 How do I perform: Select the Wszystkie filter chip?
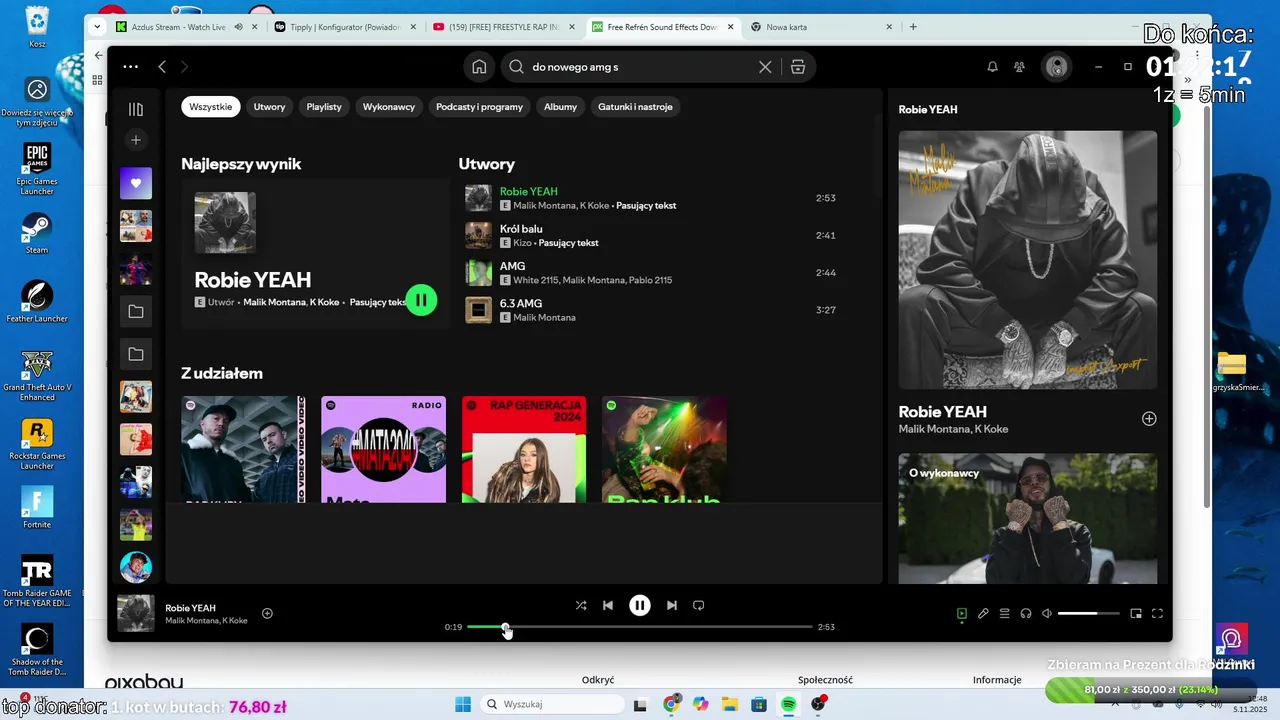click(210, 107)
